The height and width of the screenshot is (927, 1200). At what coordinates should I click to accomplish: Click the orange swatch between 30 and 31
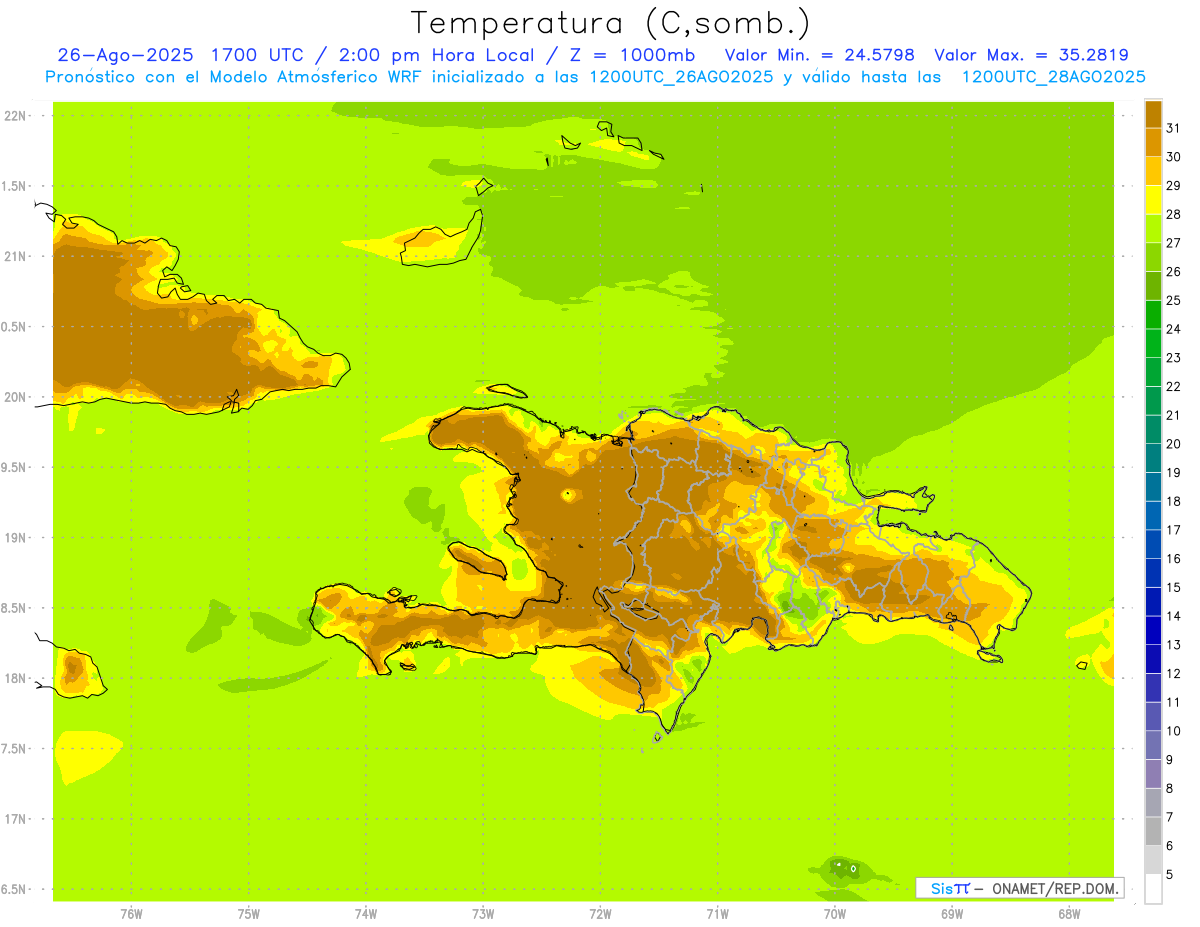(1153, 142)
